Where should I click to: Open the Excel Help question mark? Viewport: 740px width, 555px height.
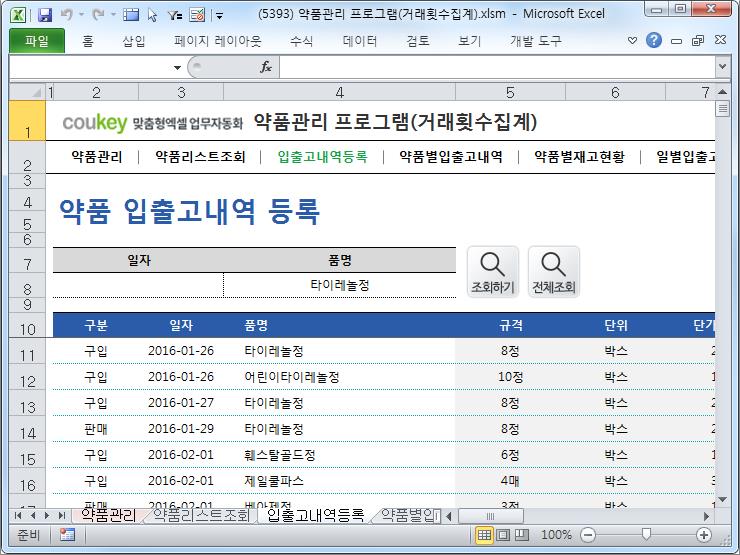[654, 41]
